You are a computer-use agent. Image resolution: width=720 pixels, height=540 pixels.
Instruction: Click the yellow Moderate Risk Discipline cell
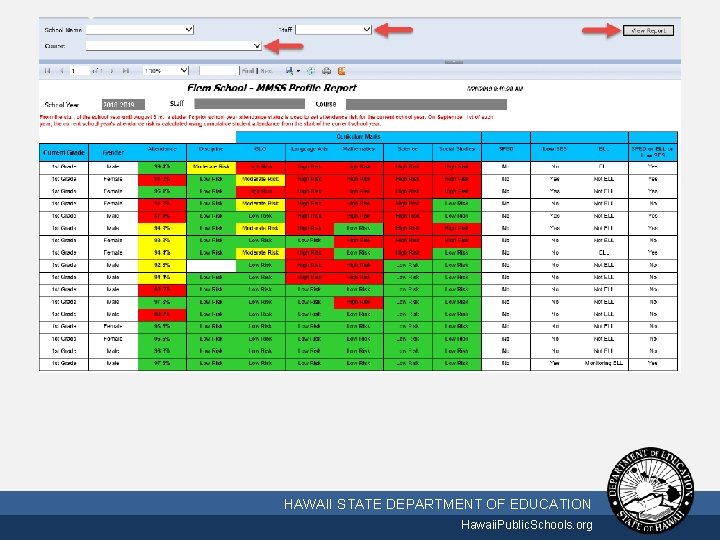(211, 167)
